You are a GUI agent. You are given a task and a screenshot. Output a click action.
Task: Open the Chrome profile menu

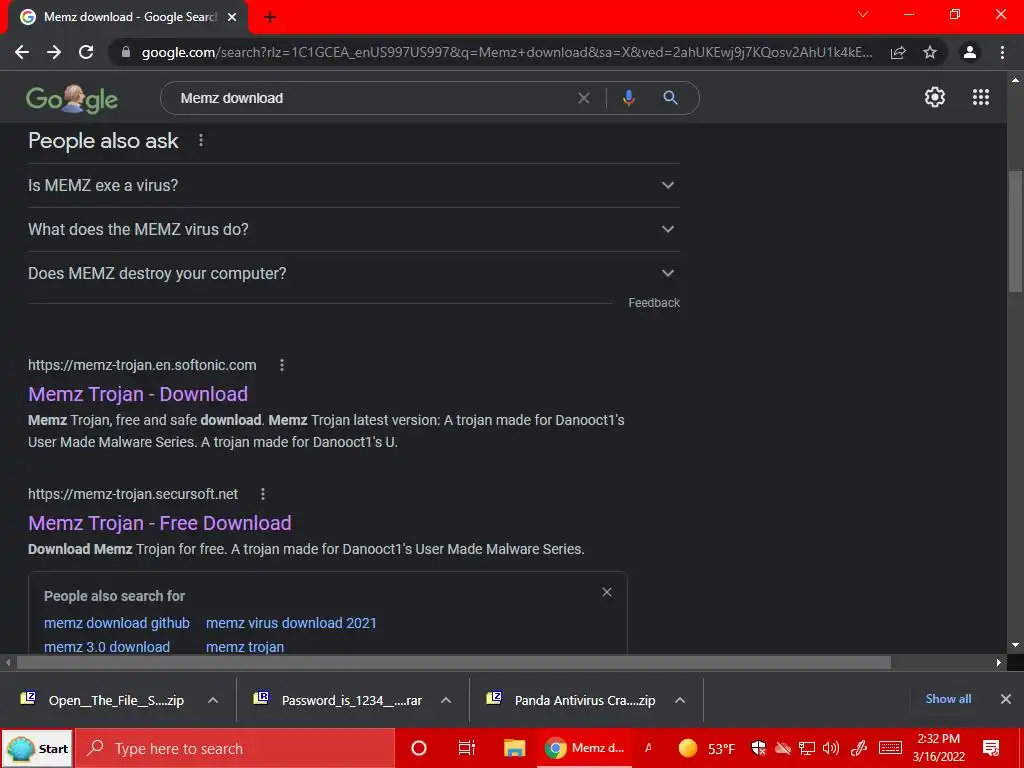pyautogui.click(x=970, y=52)
